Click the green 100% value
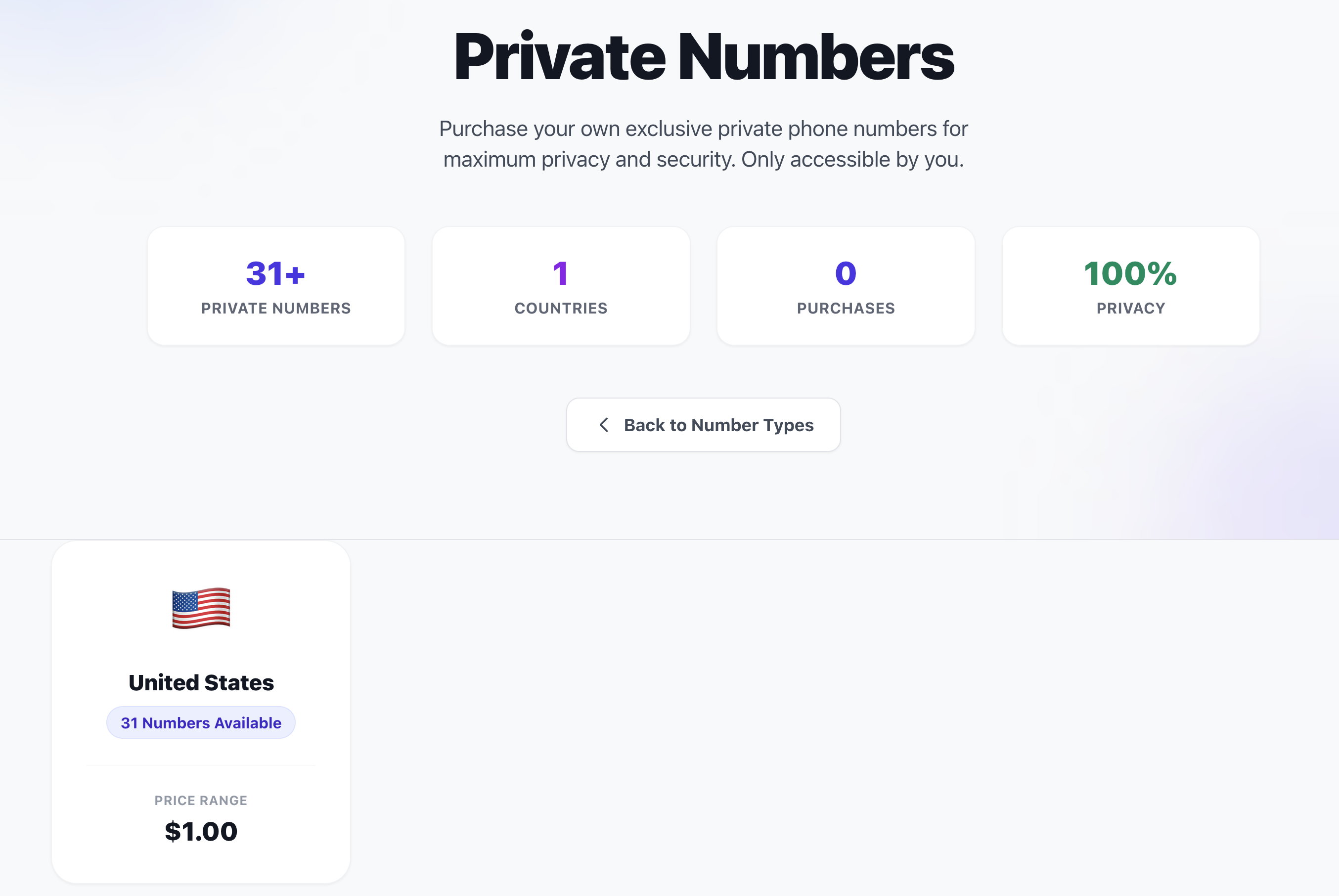The width and height of the screenshot is (1339, 896). [x=1129, y=275]
